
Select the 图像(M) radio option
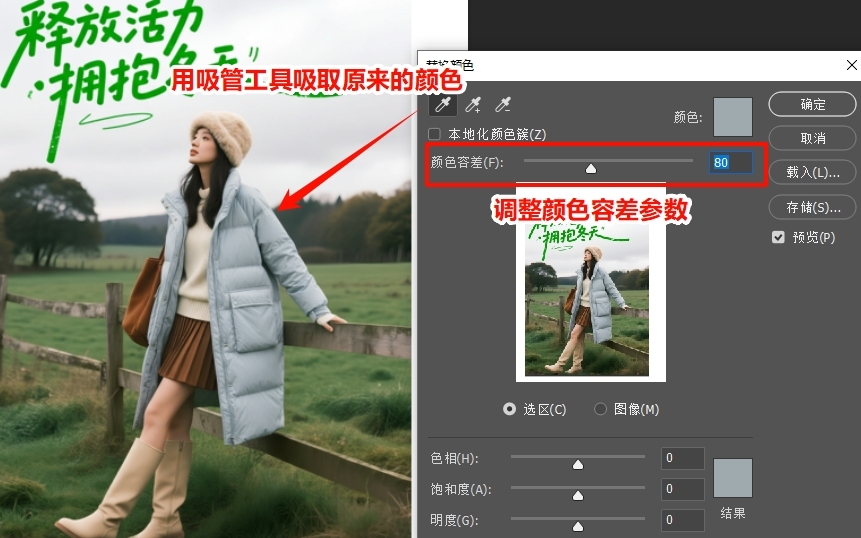pos(600,409)
